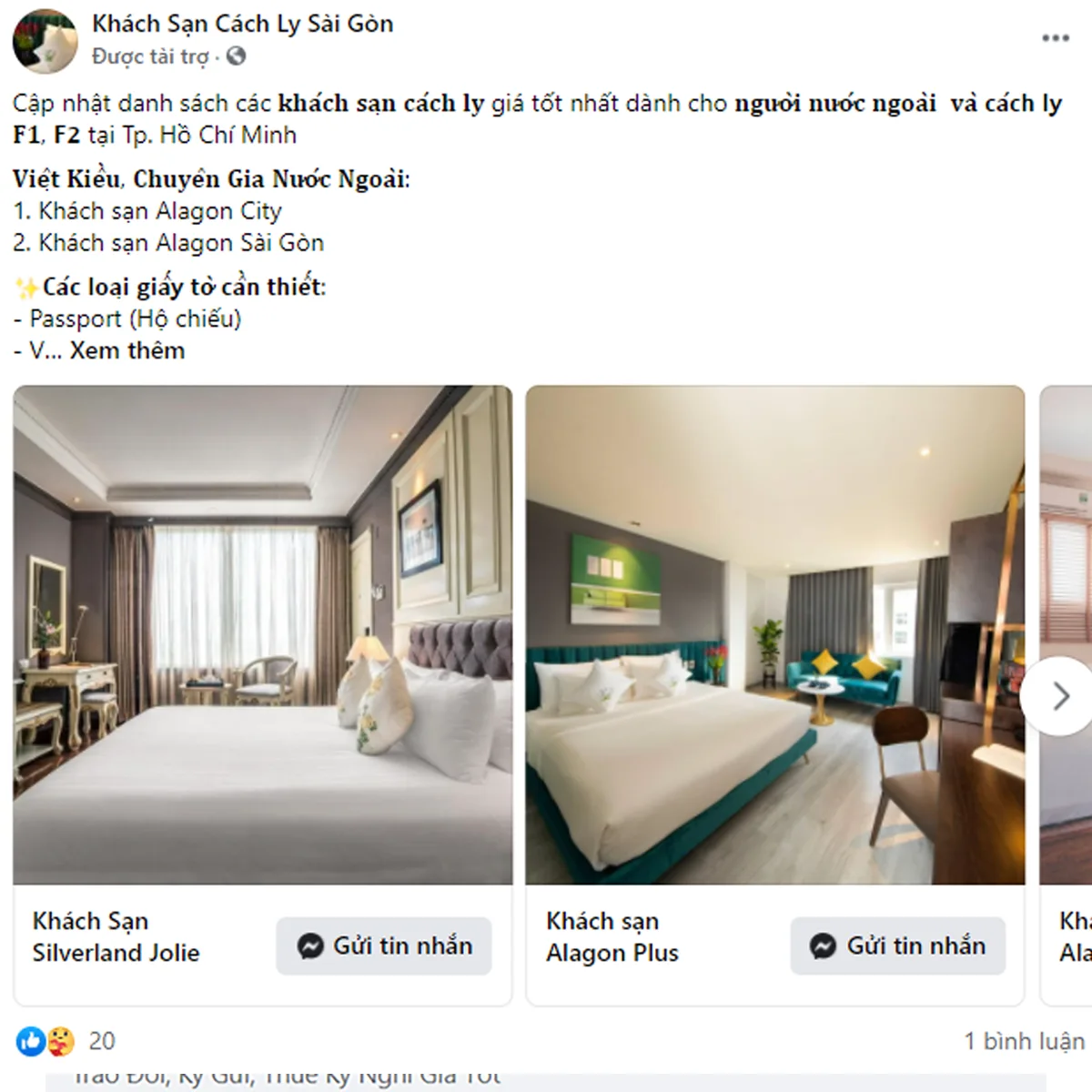Show the 20 reactions count list
Viewport: 1092px width, 1092px height.
102,1041
